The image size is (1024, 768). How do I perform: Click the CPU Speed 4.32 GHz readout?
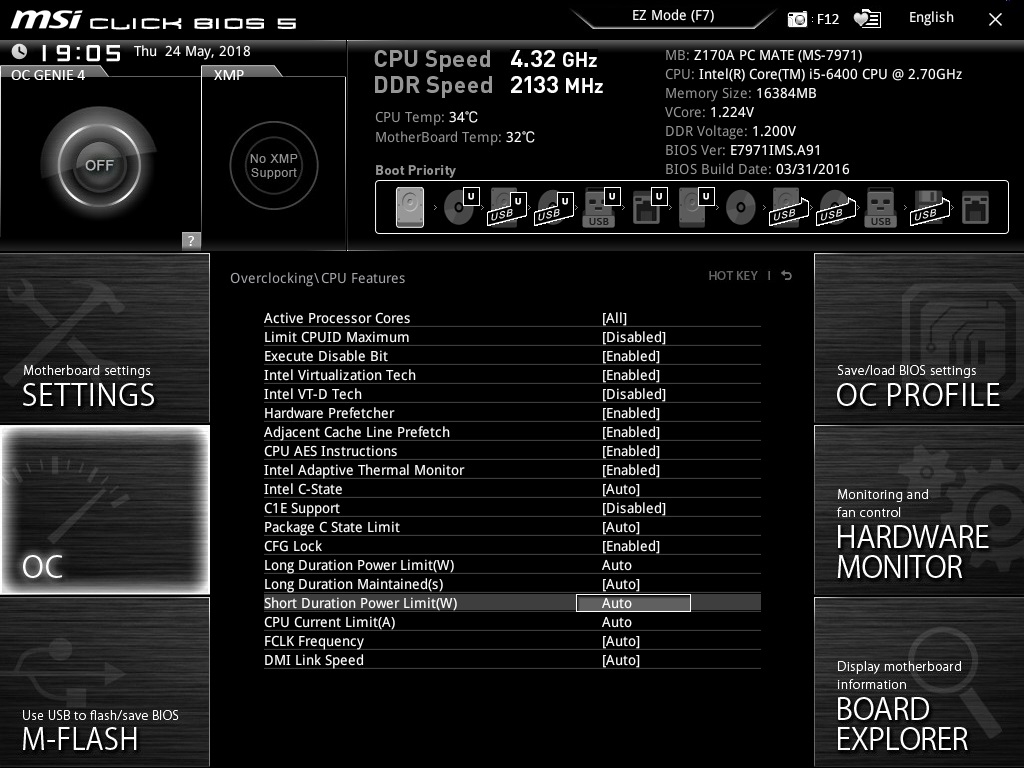(x=485, y=59)
